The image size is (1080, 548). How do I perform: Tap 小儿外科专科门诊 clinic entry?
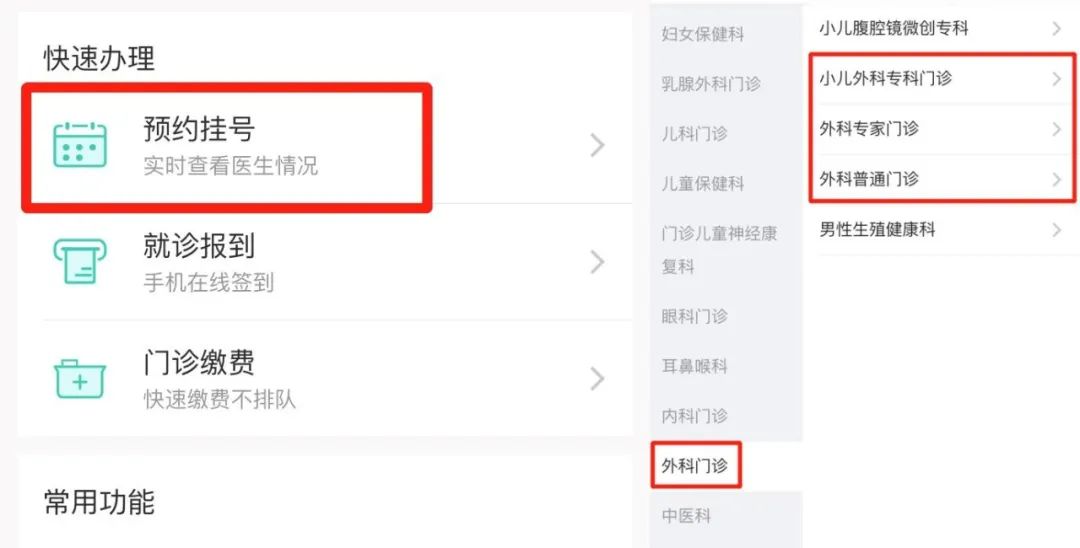pyautogui.click(x=941, y=78)
